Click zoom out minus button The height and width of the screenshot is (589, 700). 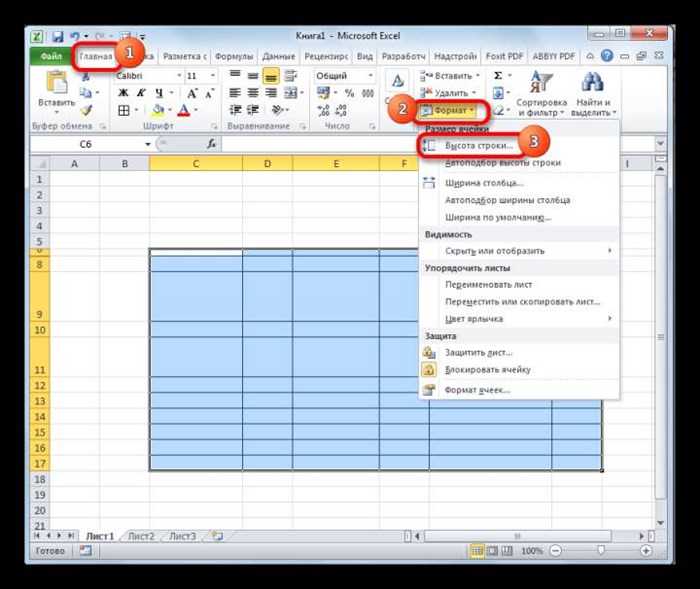click(x=555, y=551)
